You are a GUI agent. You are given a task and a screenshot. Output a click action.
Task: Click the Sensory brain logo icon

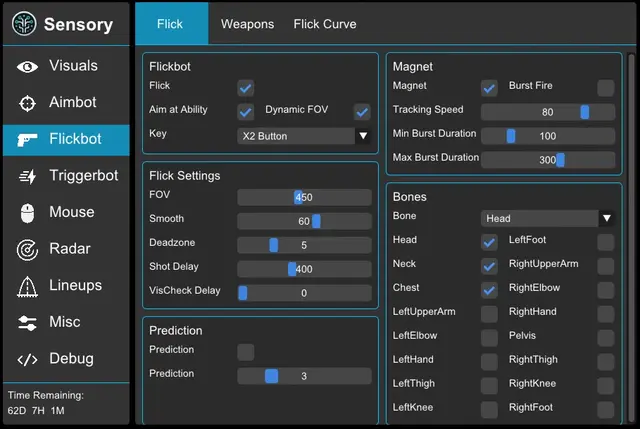click(24, 24)
